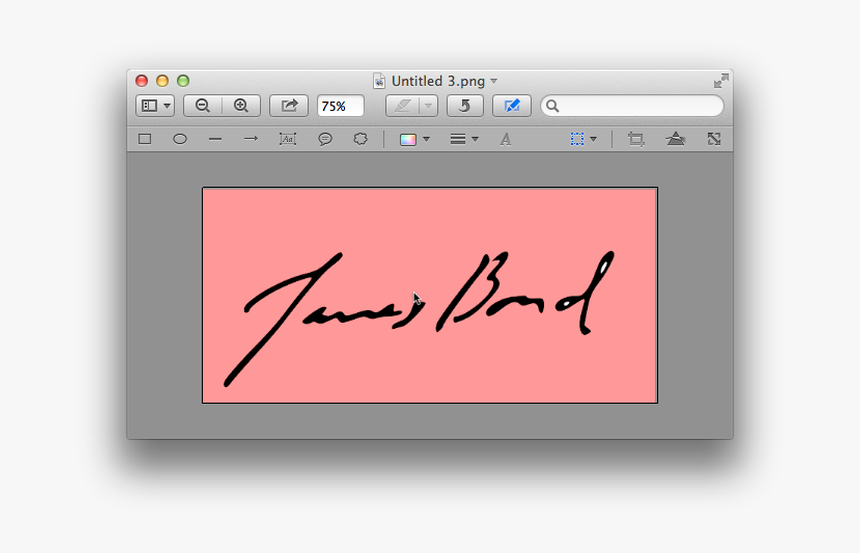The image size is (860, 553).
Task: Click the Crop tool
Action: click(636, 139)
